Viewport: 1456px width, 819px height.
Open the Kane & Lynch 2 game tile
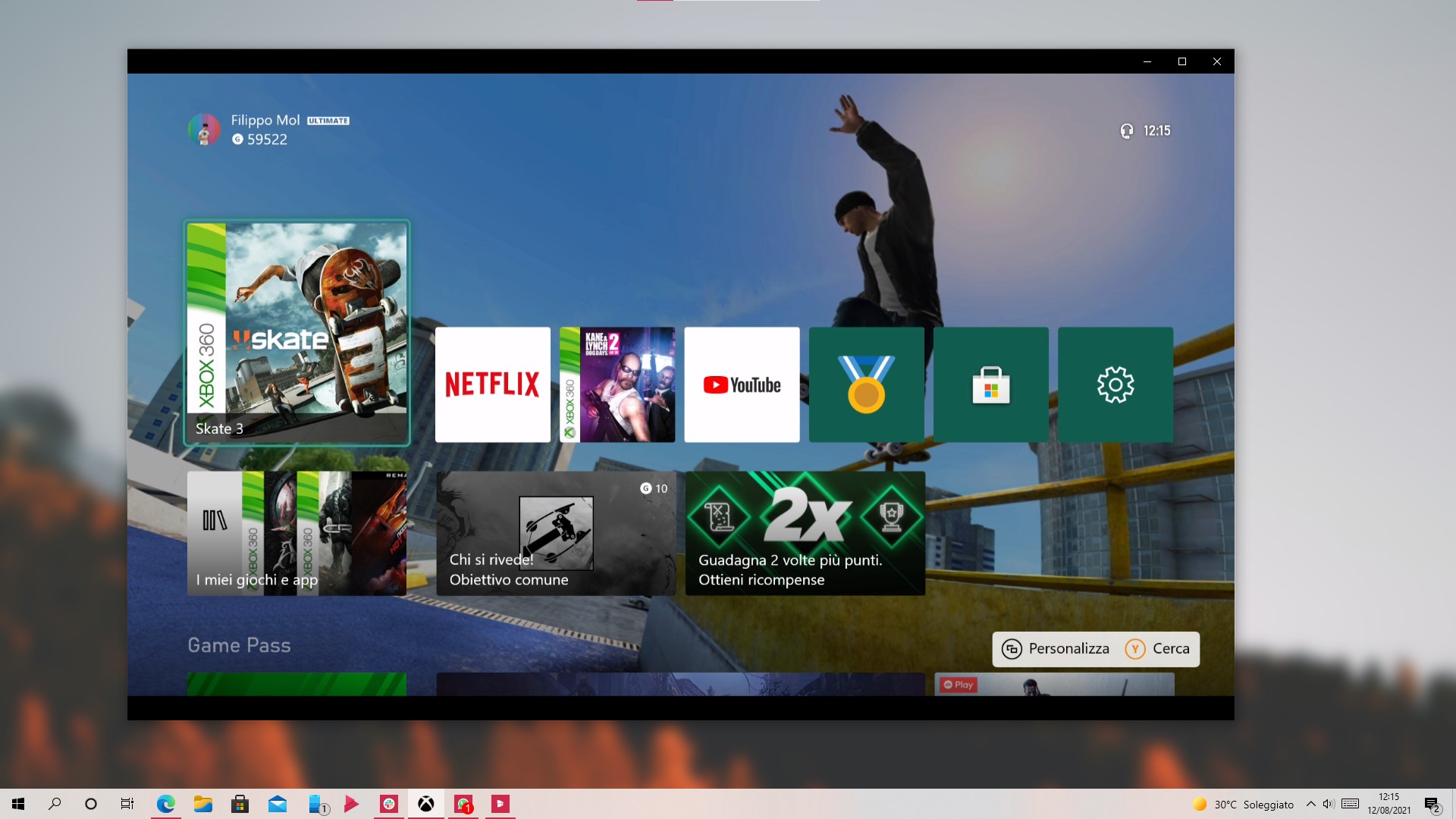point(617,384)
